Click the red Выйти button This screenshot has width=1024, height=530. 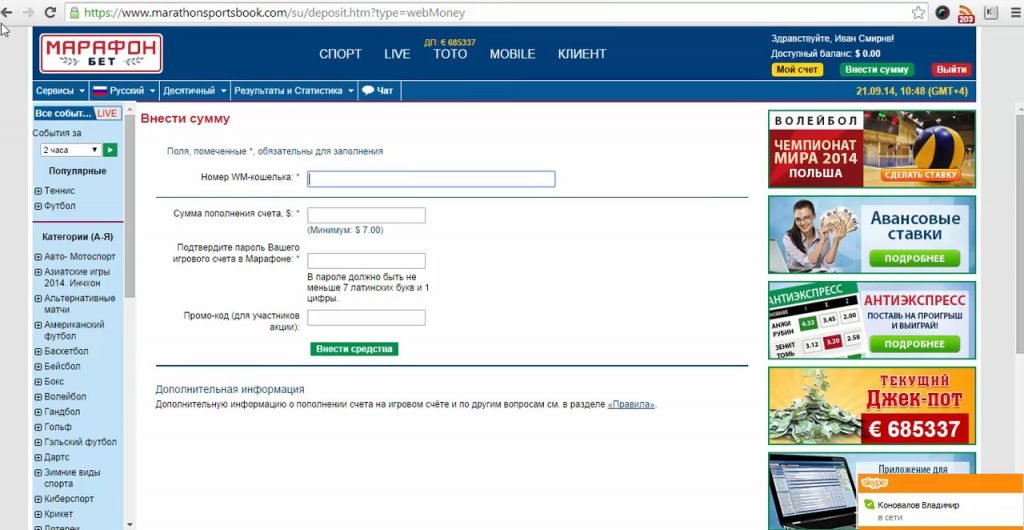pos(951,70)
